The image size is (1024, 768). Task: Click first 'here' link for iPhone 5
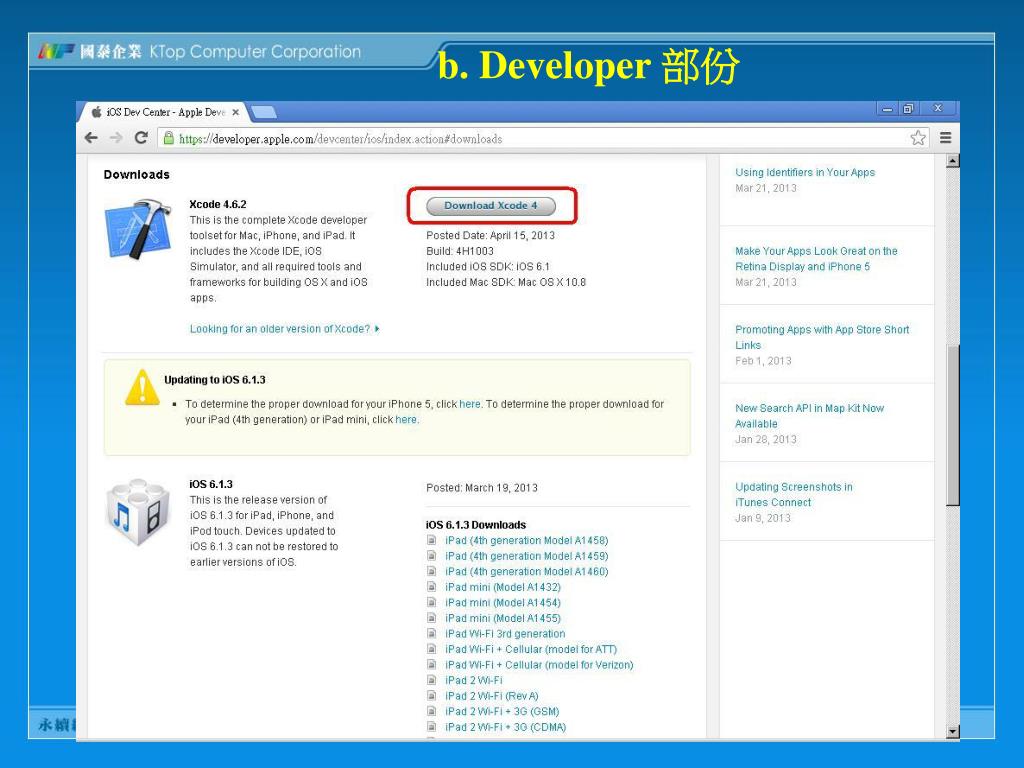point(470,404)
